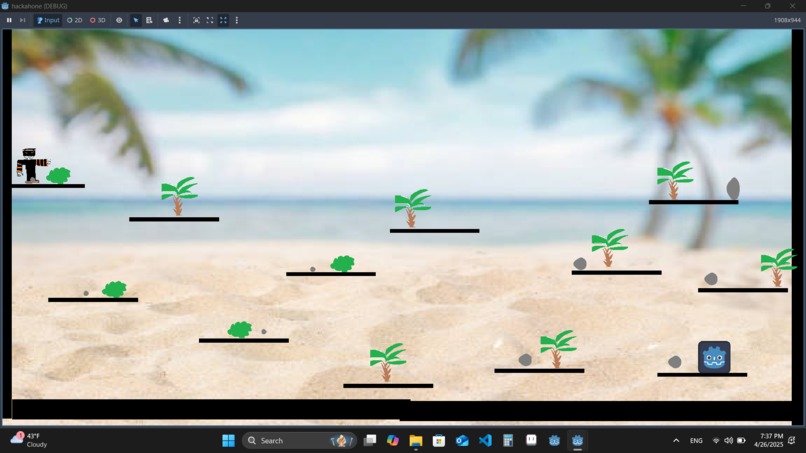Open Task View on the taskbar
This screenshot has height=453, width=806.
click(x=370, y=441)
